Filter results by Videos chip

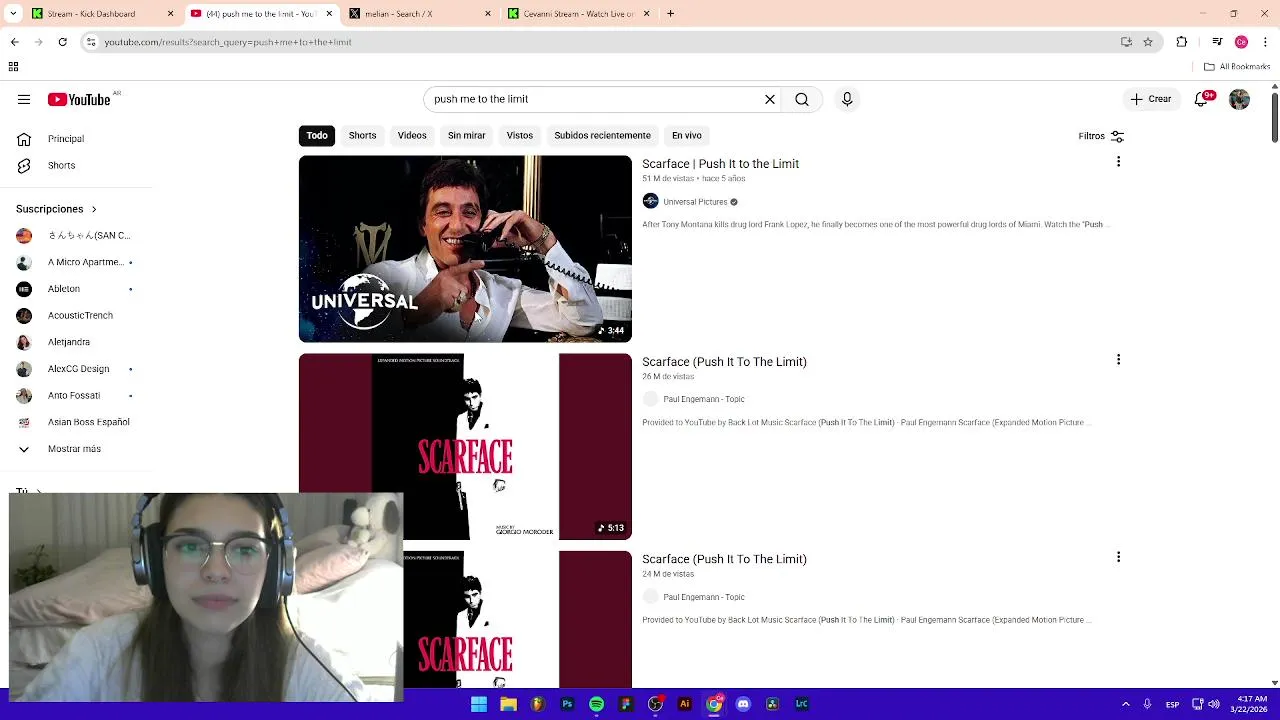[x=412, y=135]
